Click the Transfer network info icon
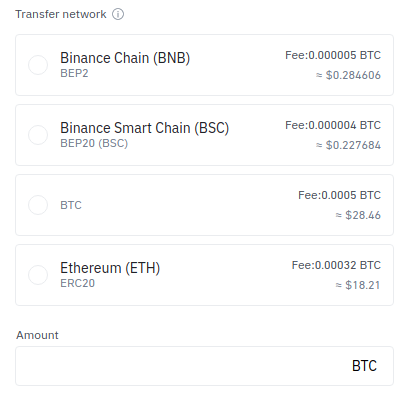Viewport: 409px width, 394px height. pyautogui.click(x=118, y=14)
